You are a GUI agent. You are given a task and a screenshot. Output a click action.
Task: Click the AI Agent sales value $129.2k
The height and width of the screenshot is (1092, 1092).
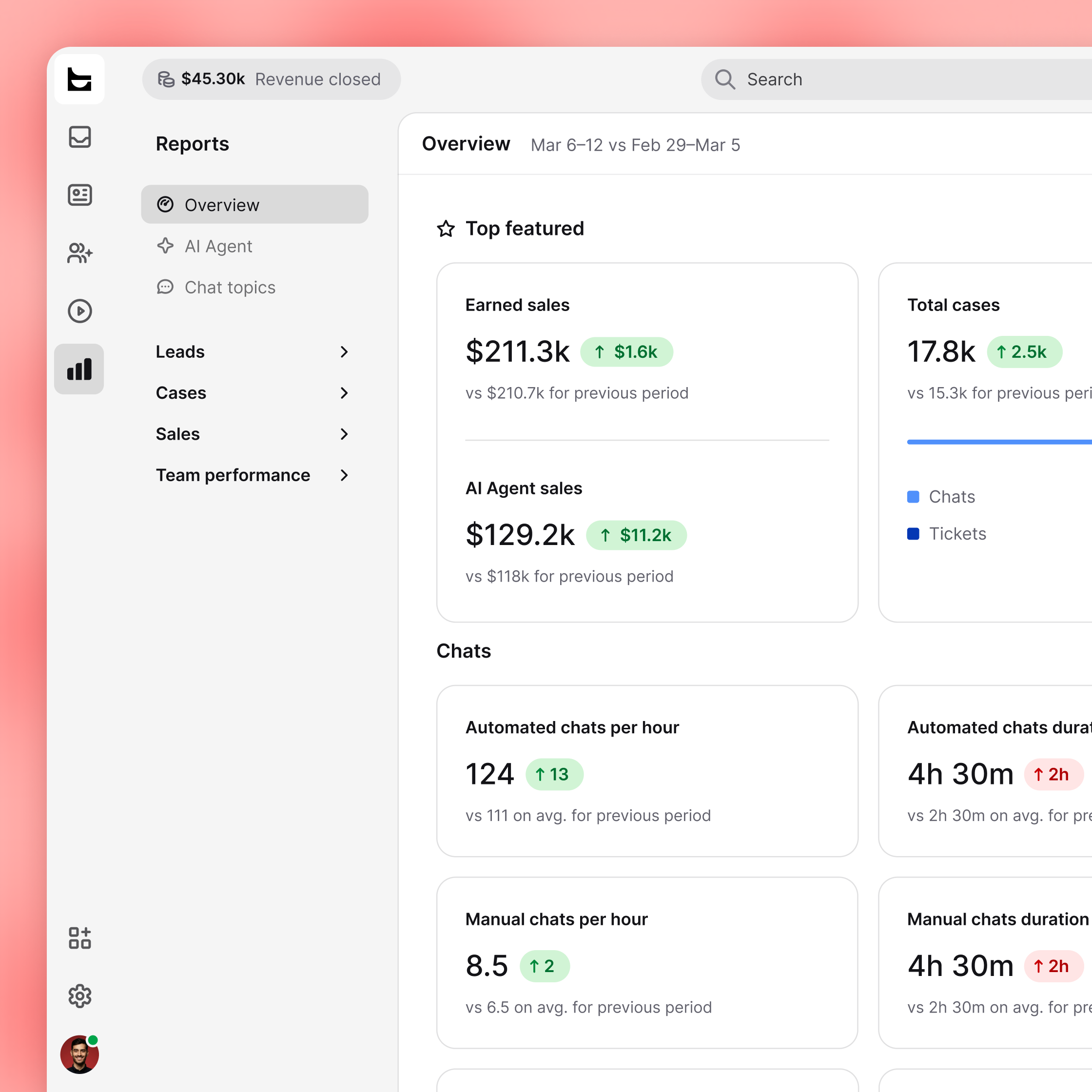[x=520, y=535]
